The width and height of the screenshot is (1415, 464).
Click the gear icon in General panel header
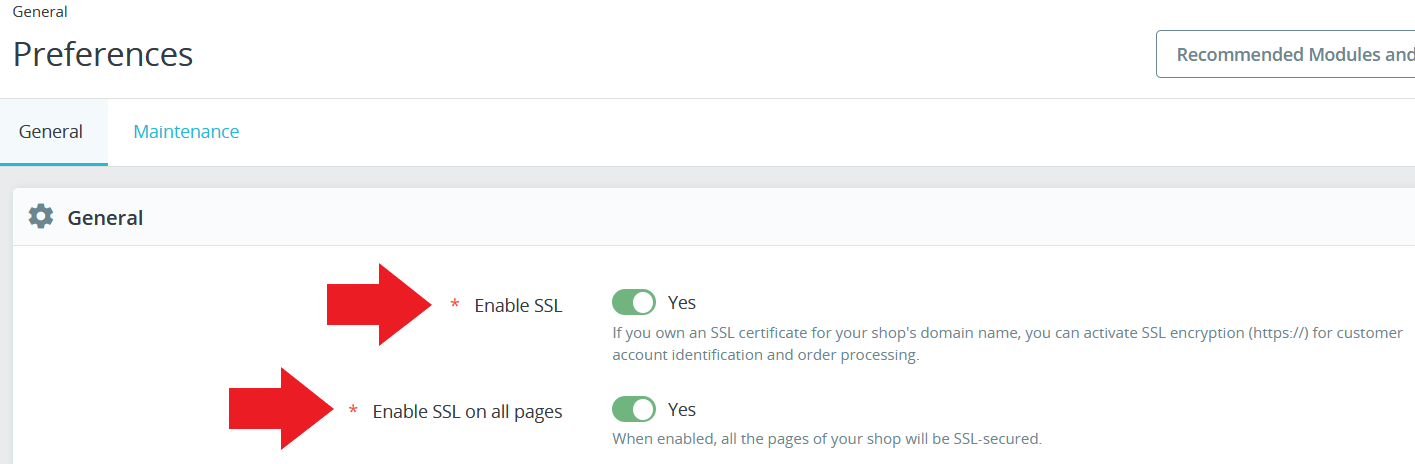[x=40, y=217]
